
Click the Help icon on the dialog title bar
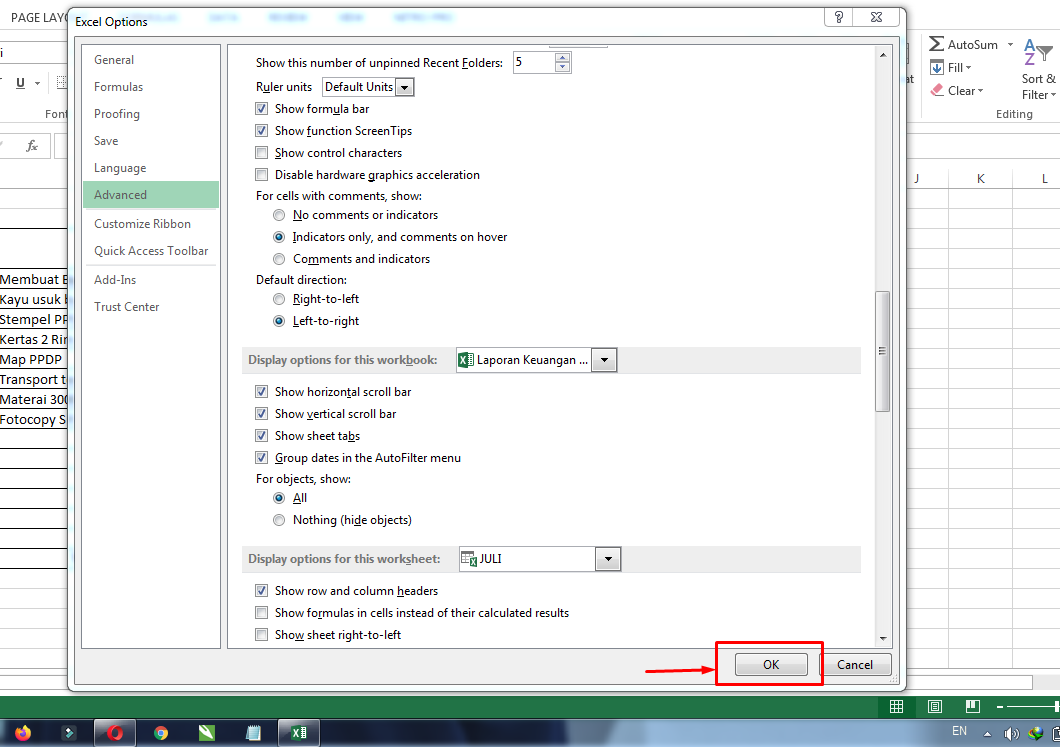(x=838, y=16)
